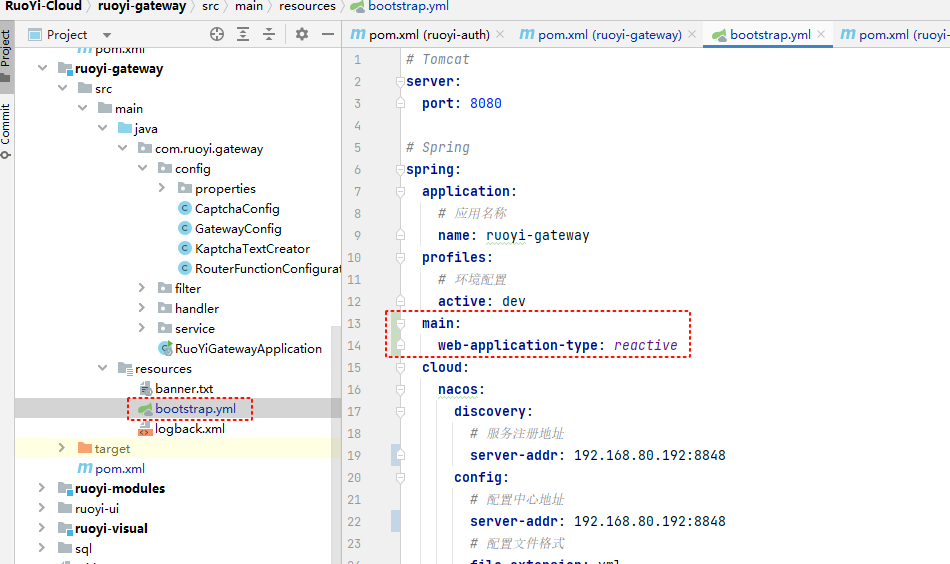Click the ruoyi-gateway application name value

pyautogui.click(x=537, y=236)
